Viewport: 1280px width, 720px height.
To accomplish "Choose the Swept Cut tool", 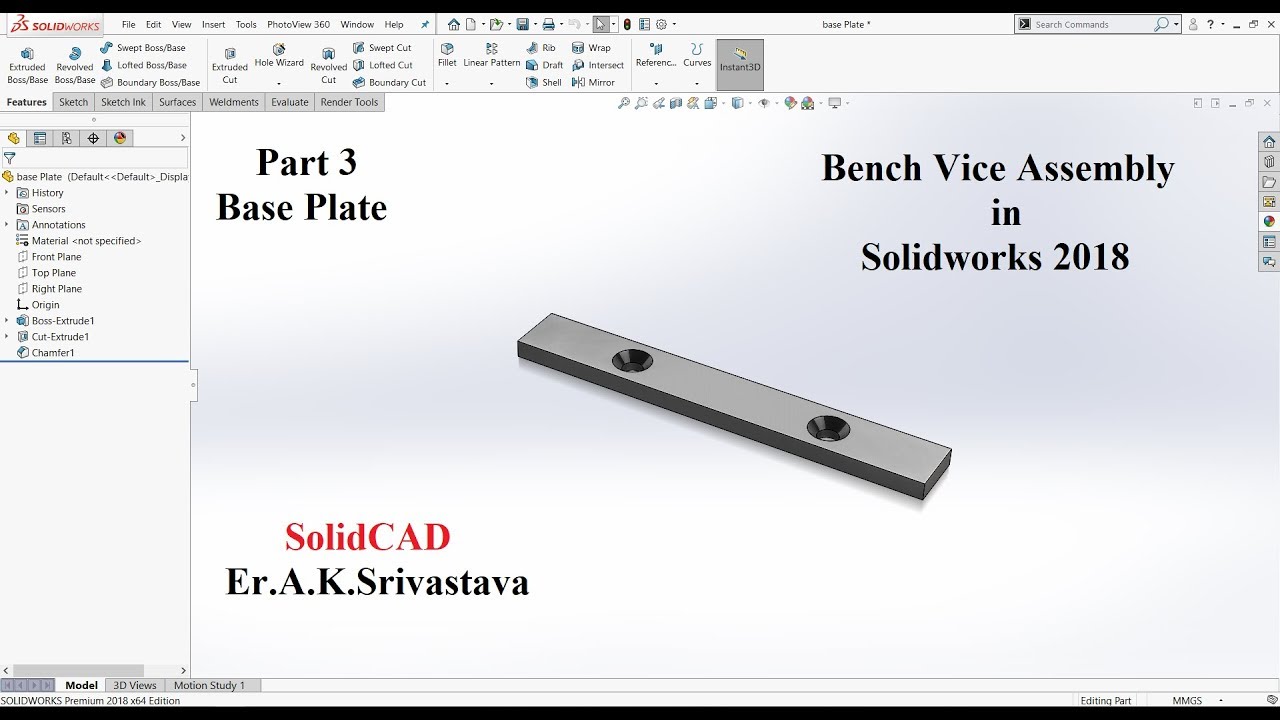I will tap(382, 48).
